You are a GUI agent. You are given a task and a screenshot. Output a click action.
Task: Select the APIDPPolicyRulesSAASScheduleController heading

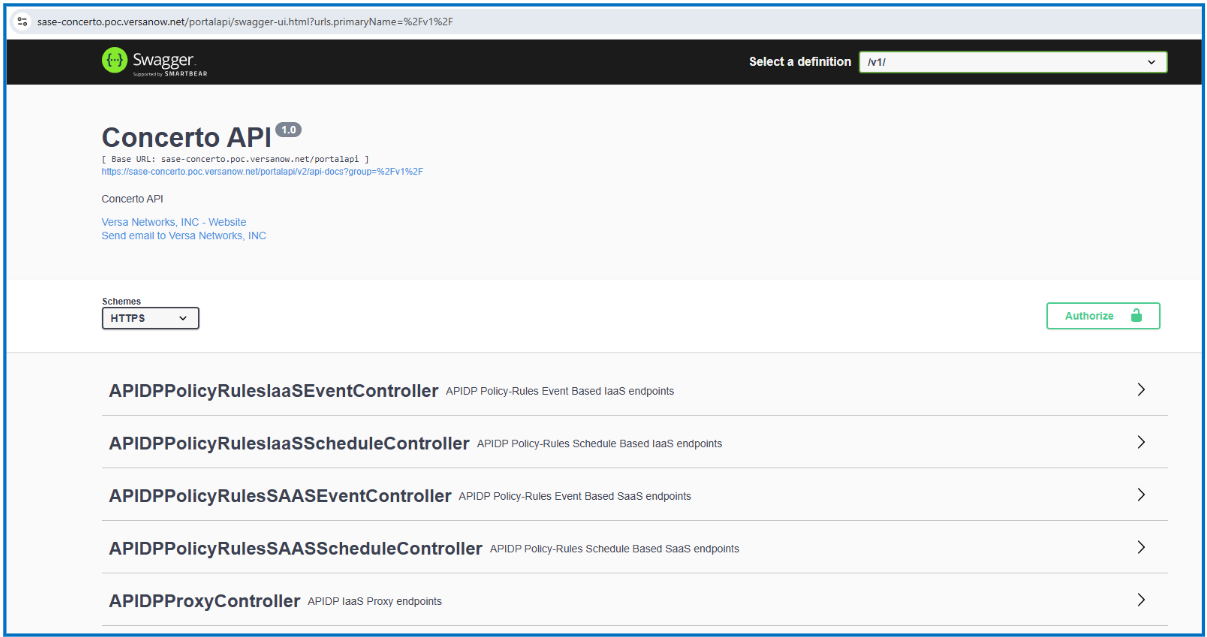pyautogui.click(x=295, y=549)
